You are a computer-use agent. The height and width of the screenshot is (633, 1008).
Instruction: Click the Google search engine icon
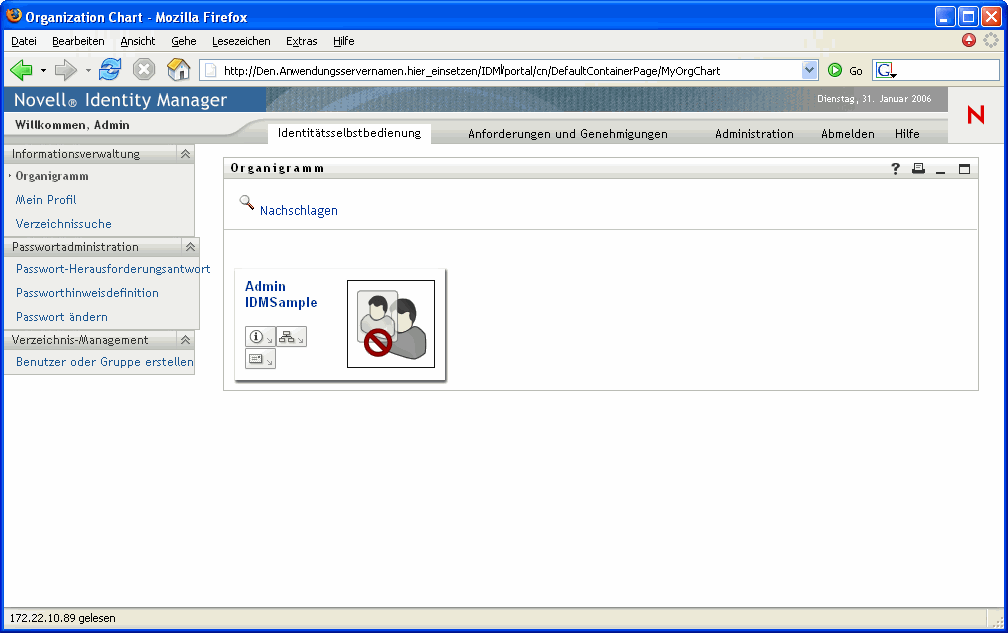(886, 71)
